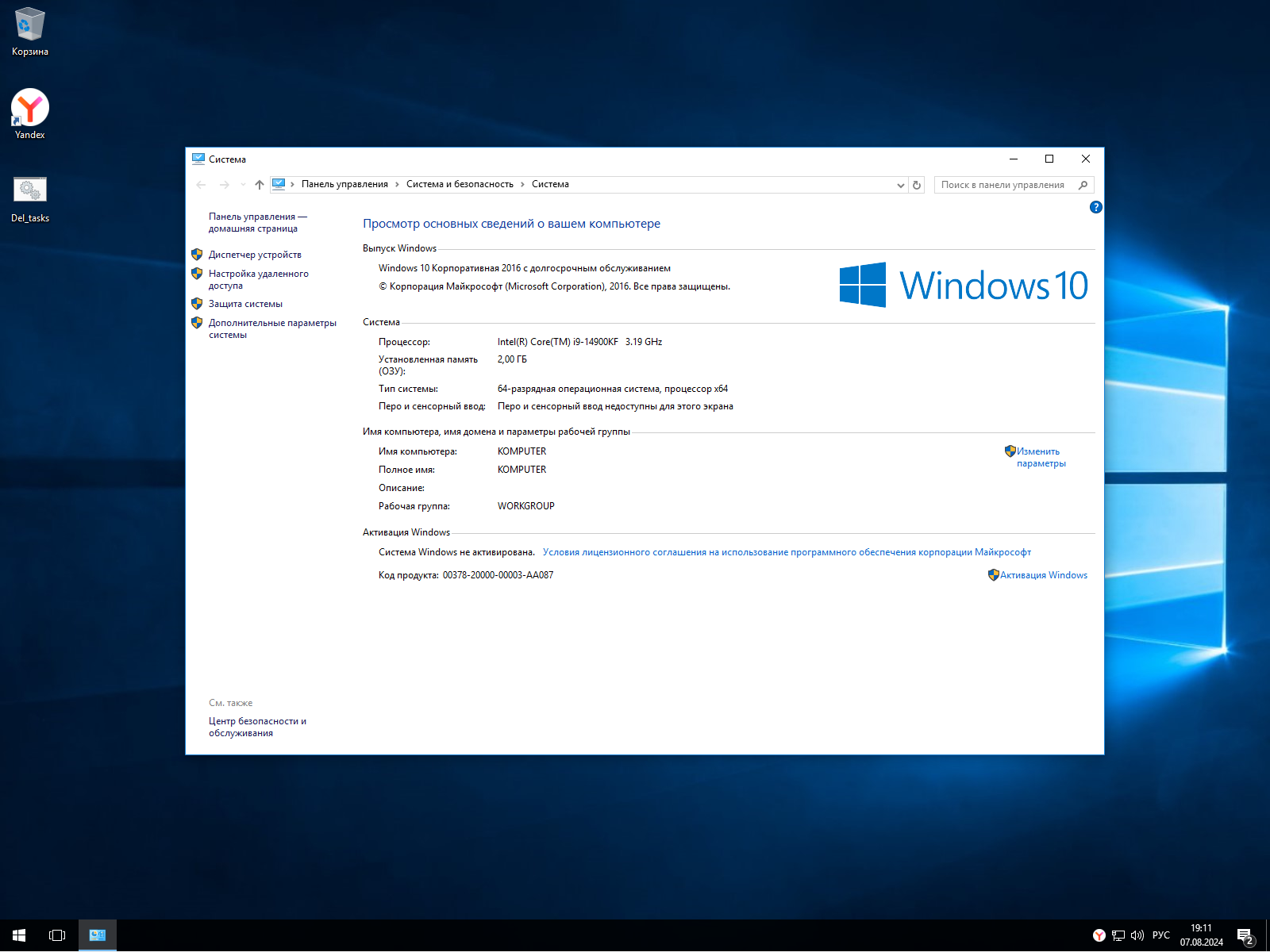Open the Help question mark icon
Screen dimensions: 1270x952
pyautogui.click(x=1096, y=207)
